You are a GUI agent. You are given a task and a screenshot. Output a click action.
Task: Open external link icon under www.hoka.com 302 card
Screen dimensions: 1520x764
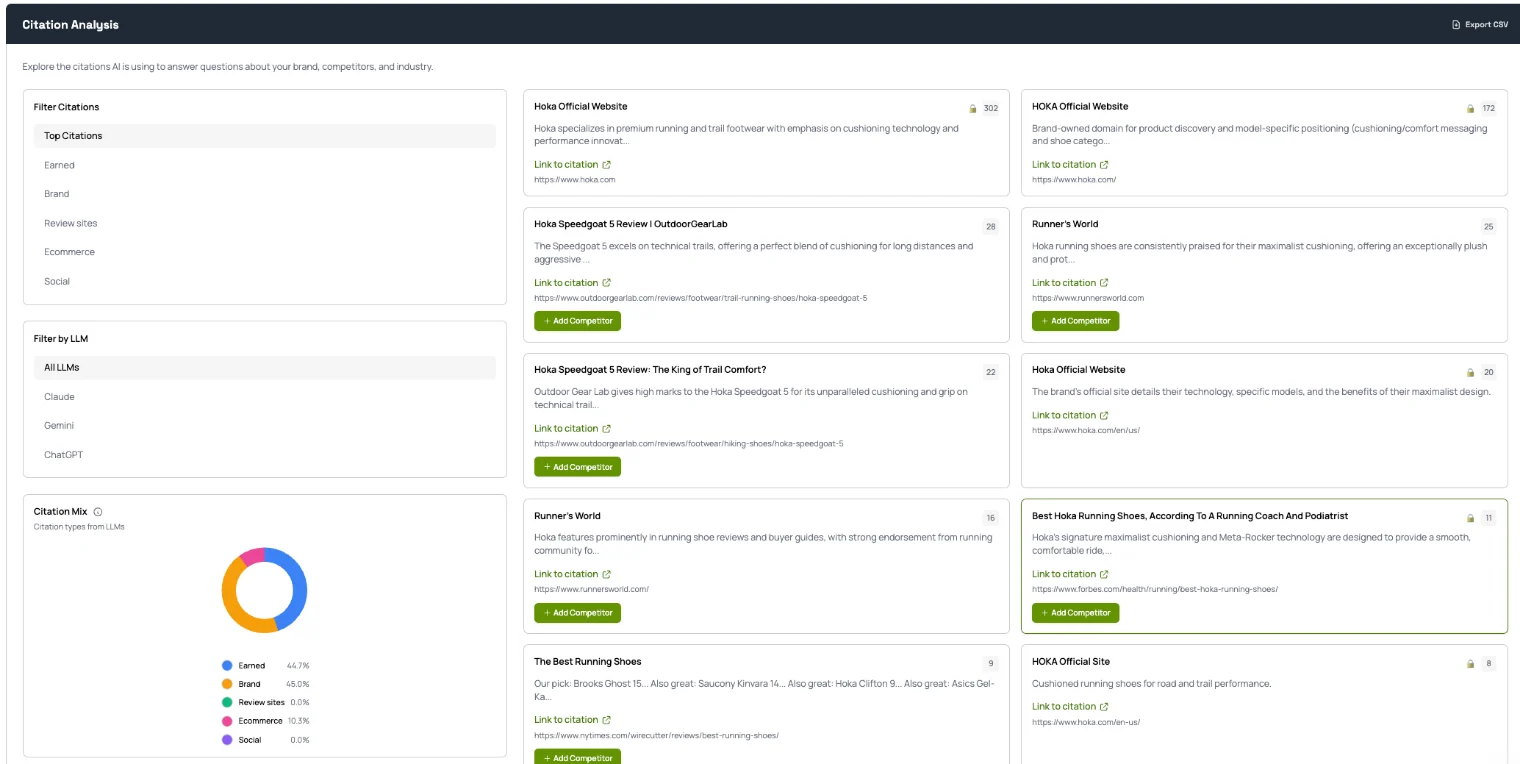(606, 165)
